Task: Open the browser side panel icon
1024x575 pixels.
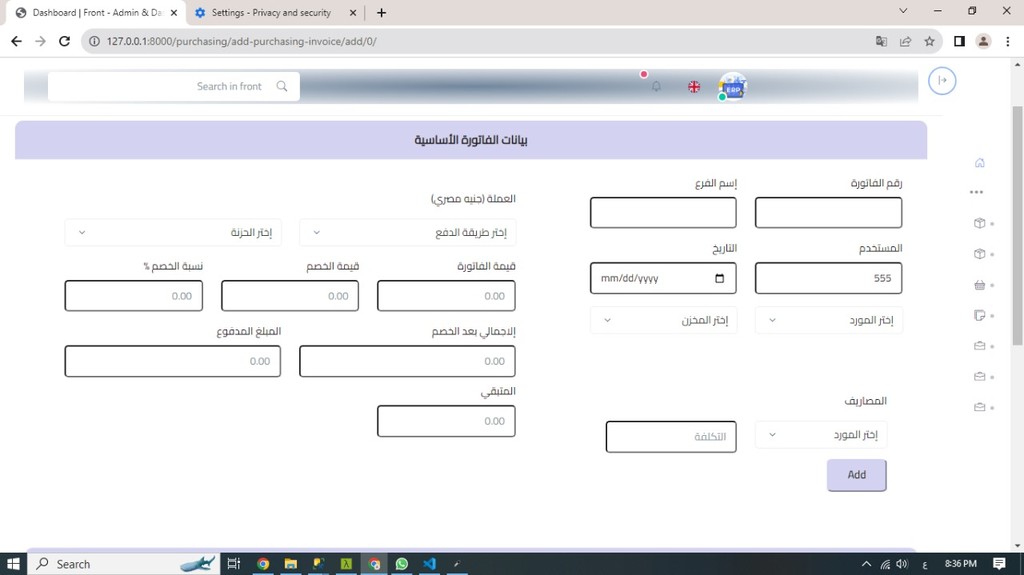Action: pos(959,41)
